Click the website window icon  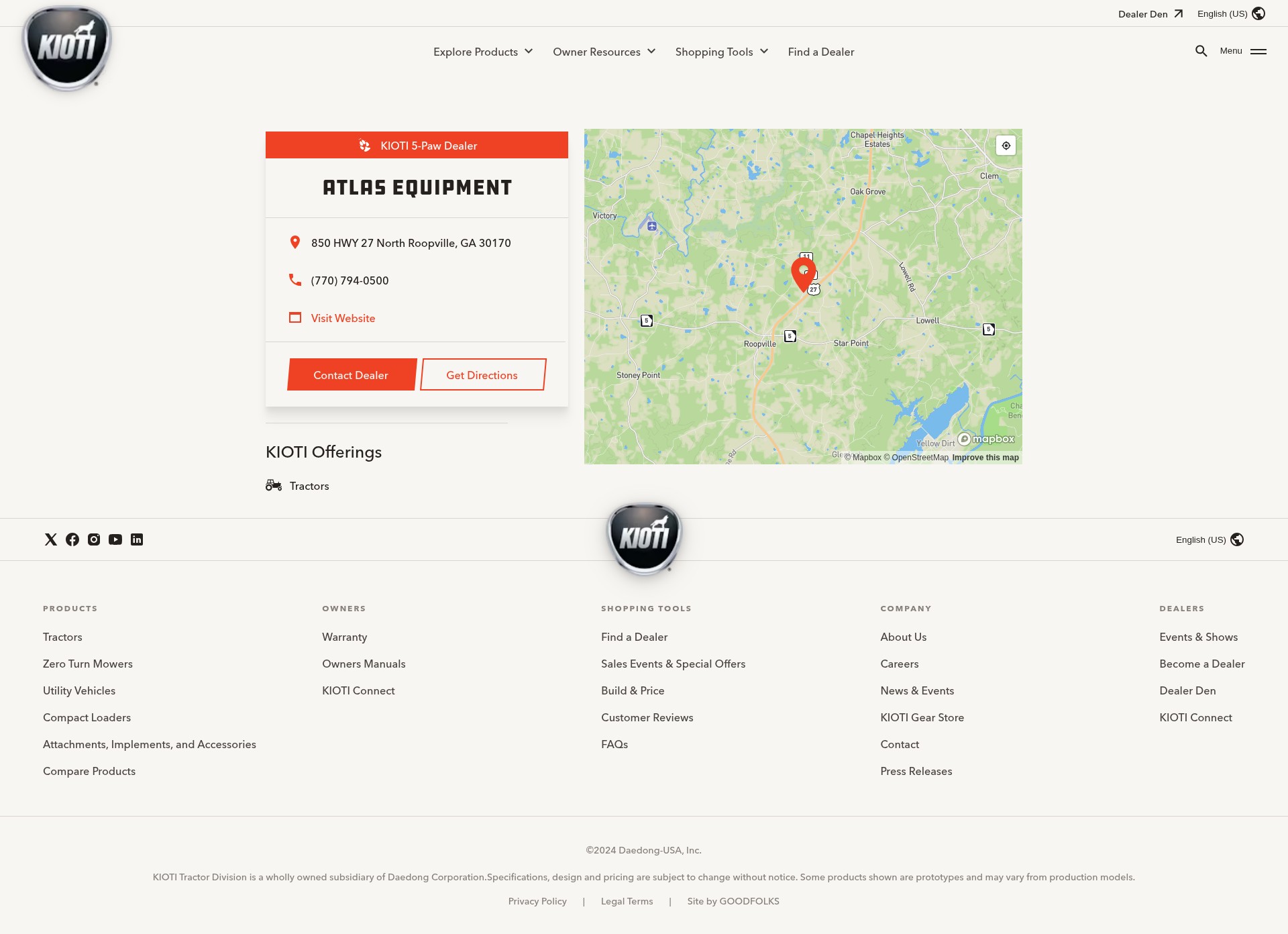(294, 317)
